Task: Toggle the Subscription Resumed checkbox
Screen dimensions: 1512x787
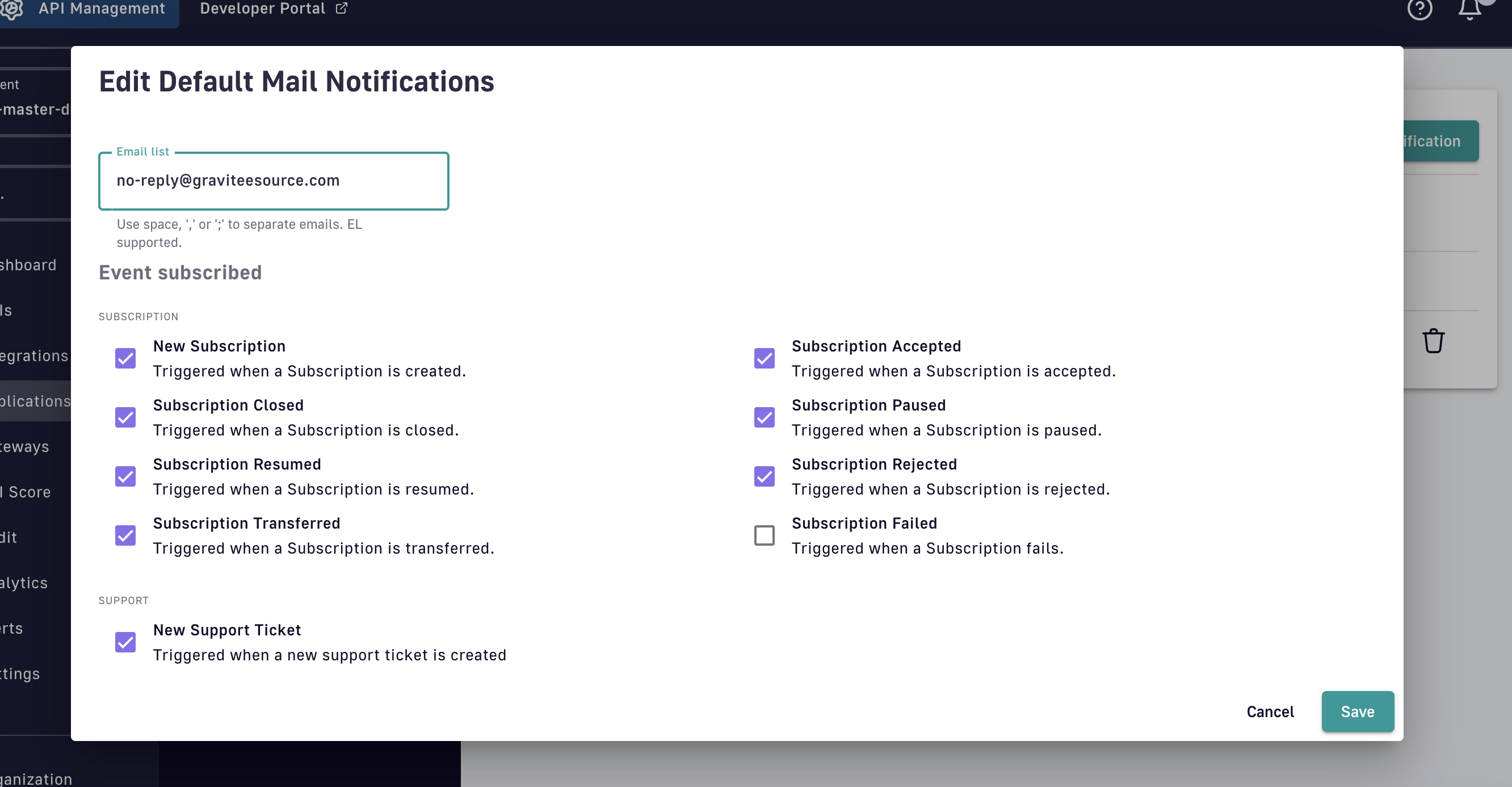Action: (x=125, y=476)
